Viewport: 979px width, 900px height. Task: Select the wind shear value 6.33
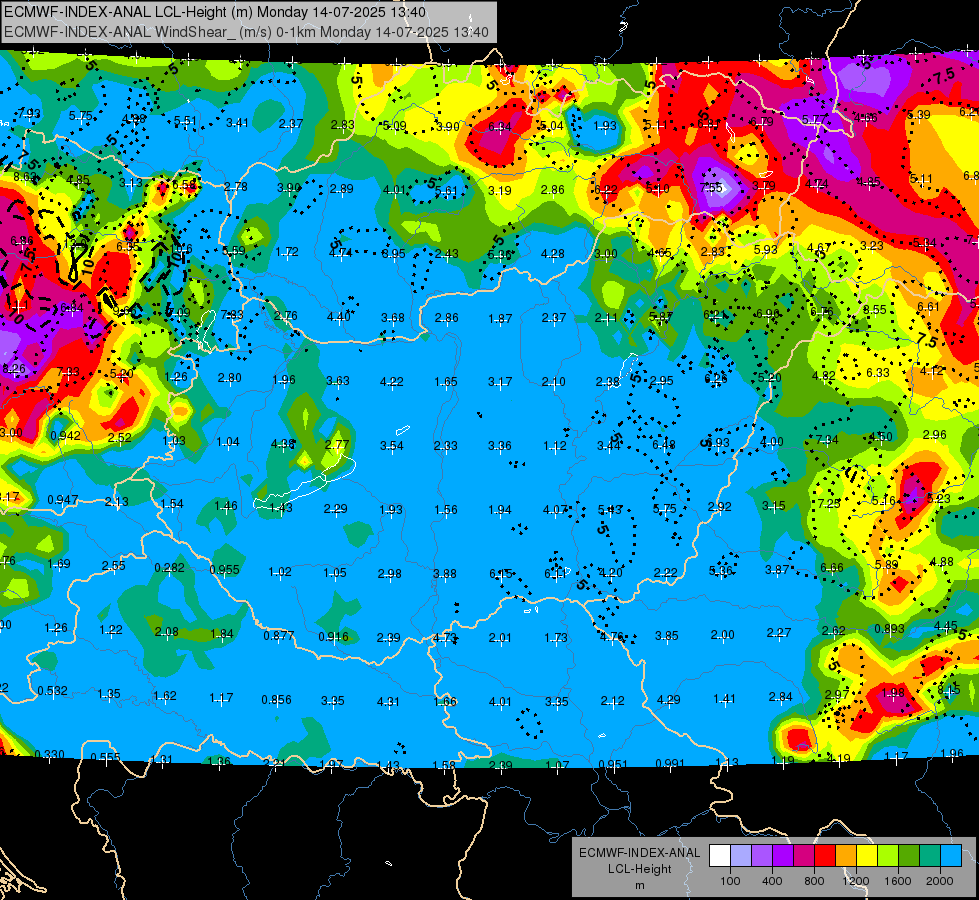pyautogui.click(x=878, y=373)
